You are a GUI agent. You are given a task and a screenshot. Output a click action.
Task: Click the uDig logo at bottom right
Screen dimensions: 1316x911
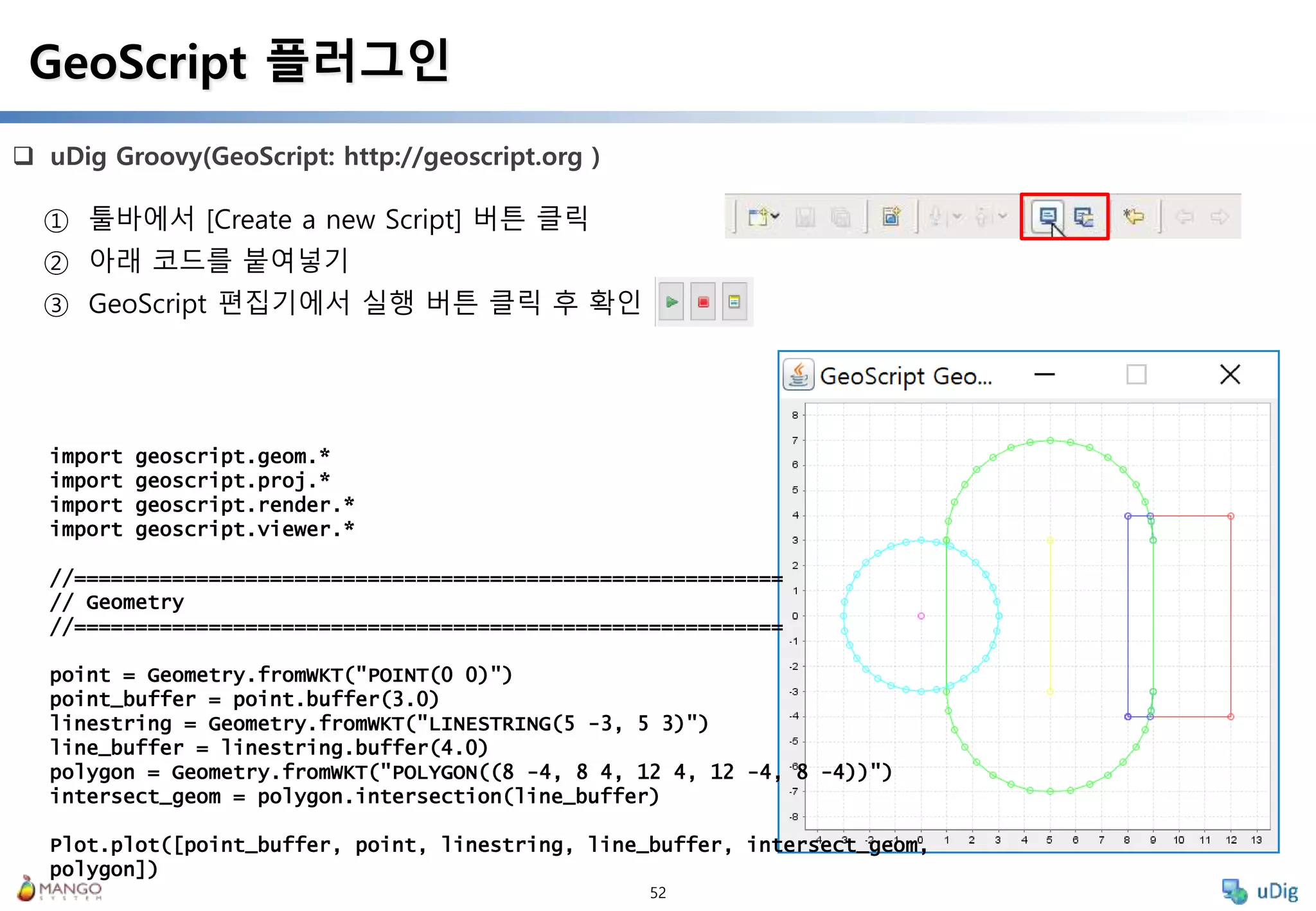pos(1259,890)
